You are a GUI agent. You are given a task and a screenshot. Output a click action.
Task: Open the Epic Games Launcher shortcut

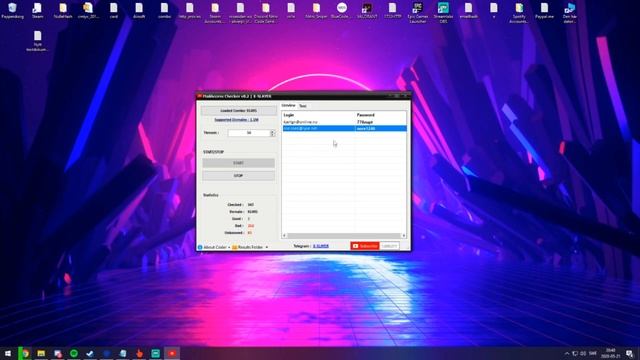click(x=418, y=13)
